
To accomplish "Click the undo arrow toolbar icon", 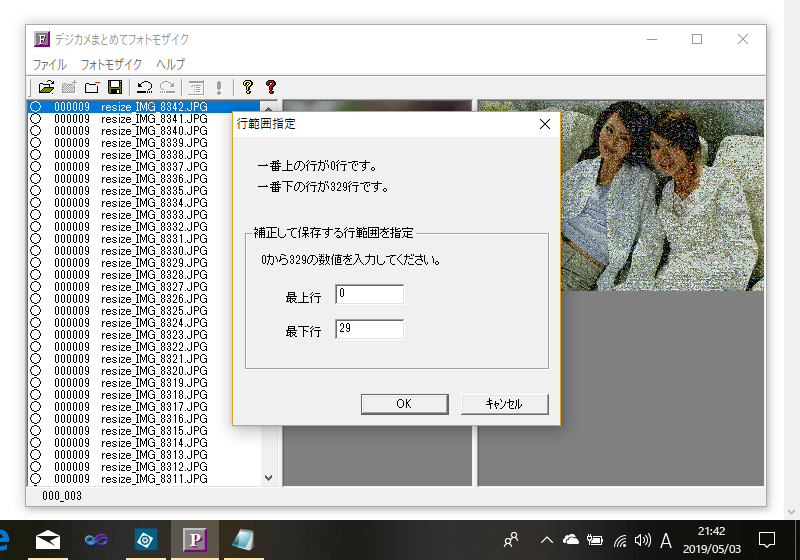I will (x=145, y=88).
